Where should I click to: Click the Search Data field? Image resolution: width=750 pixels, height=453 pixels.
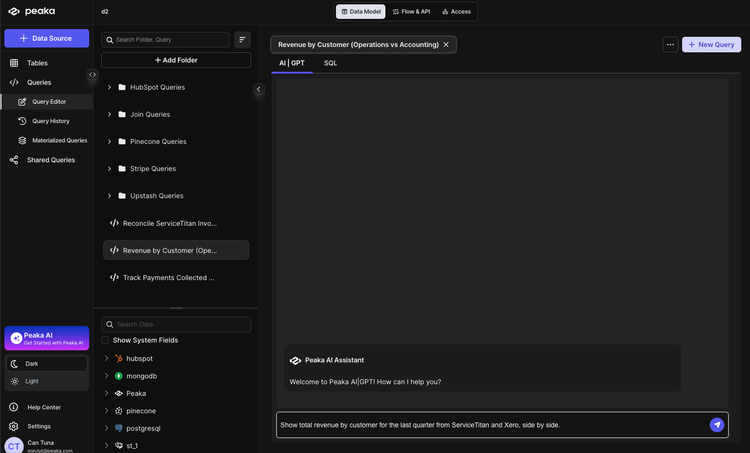(176, 324)
